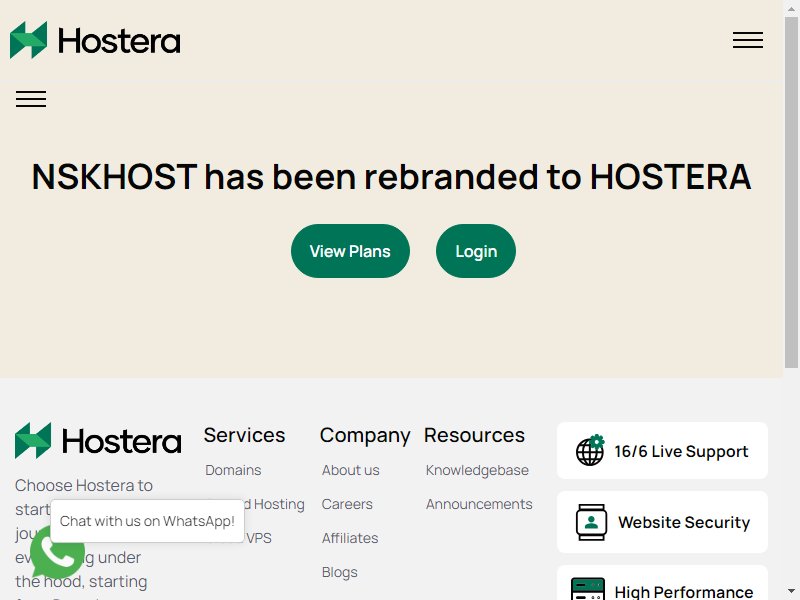This screenshot has width=800, height=600.
Task: Click the 'Website Security' text
Action: pos(684,522)
